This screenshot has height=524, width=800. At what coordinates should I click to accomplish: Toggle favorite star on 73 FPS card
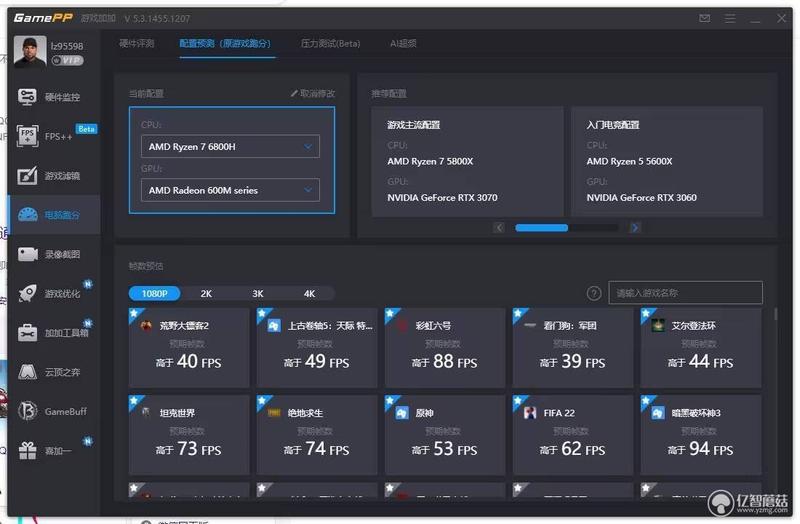pos(134,401)
